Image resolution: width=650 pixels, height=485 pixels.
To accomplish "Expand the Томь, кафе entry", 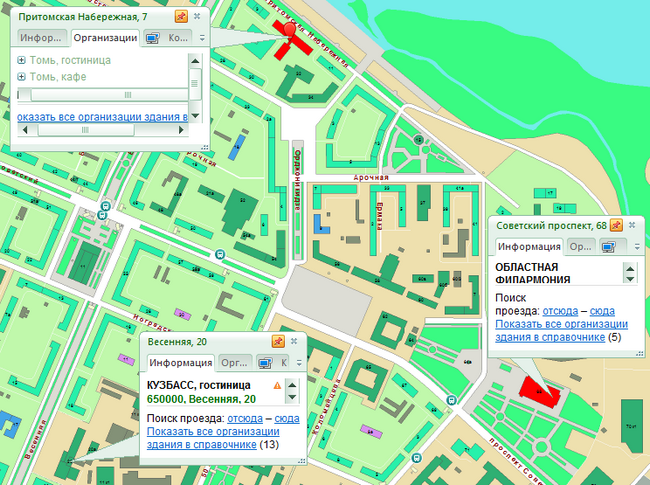I will coord(22,76).
